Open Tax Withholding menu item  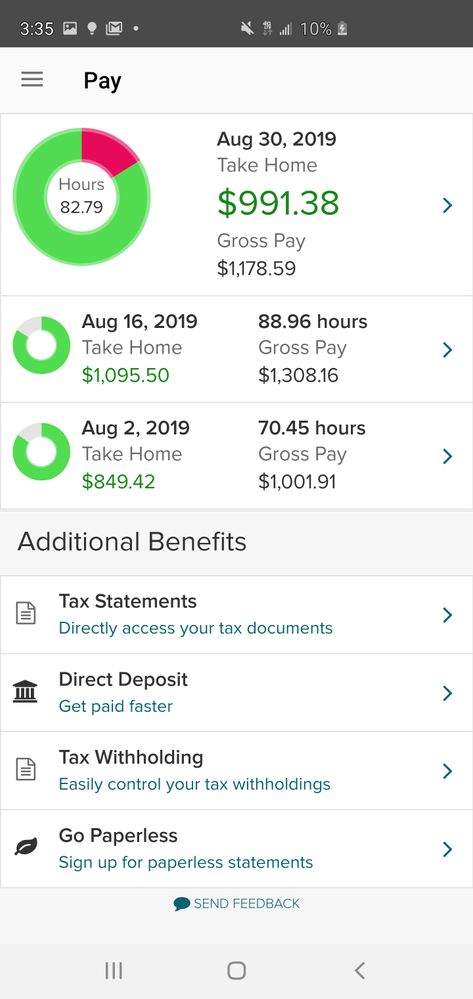[x=236, y=771]
